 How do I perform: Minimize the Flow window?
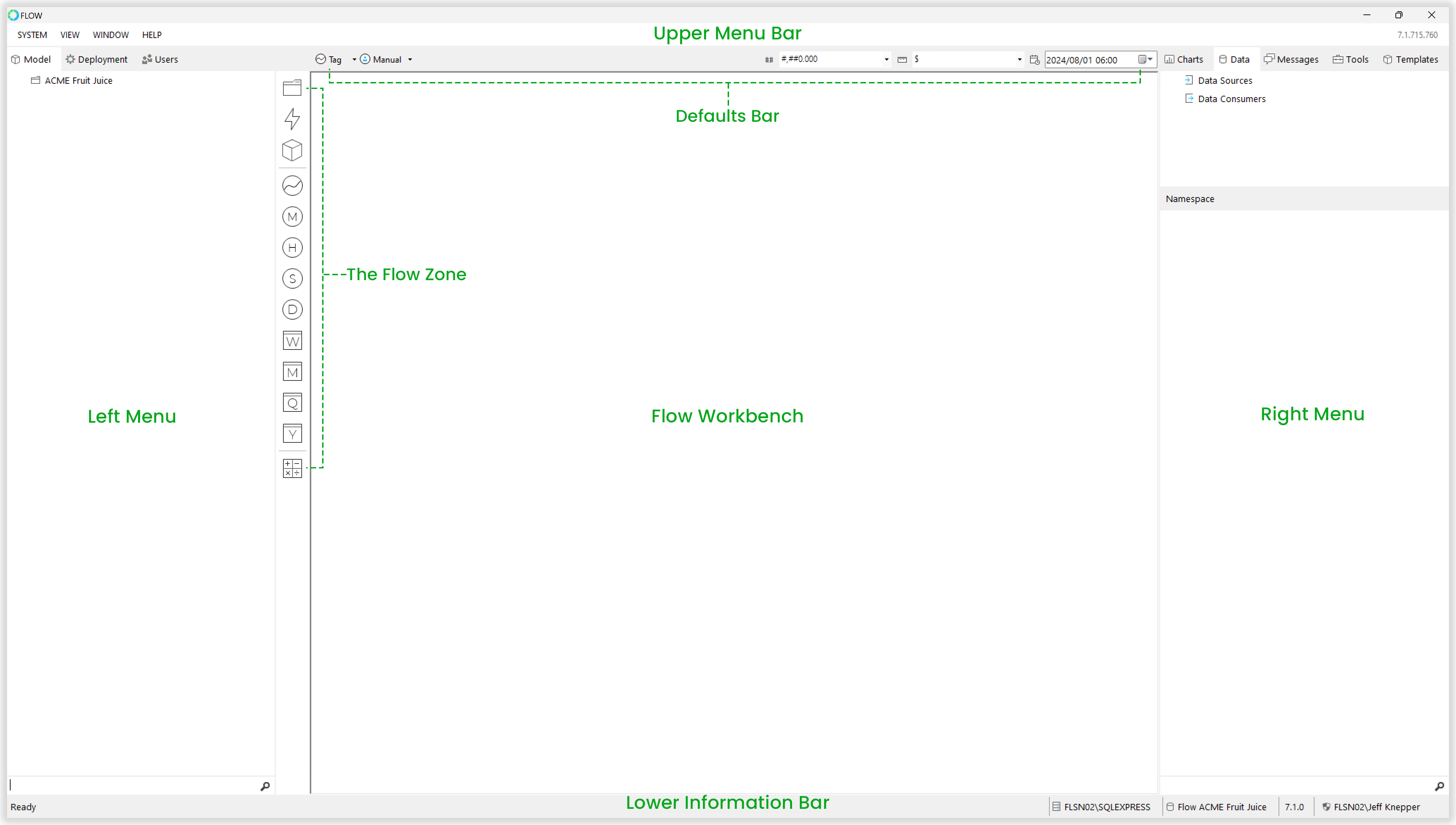pyautogui.click(x=1367, y=15)
